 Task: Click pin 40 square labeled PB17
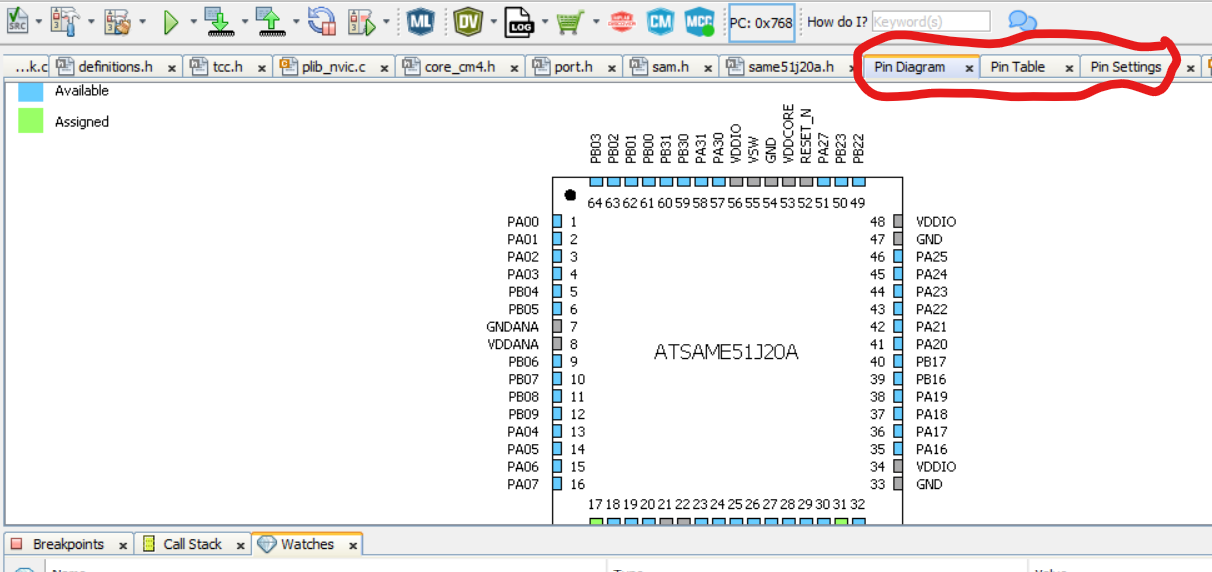(x=898, y=362)
